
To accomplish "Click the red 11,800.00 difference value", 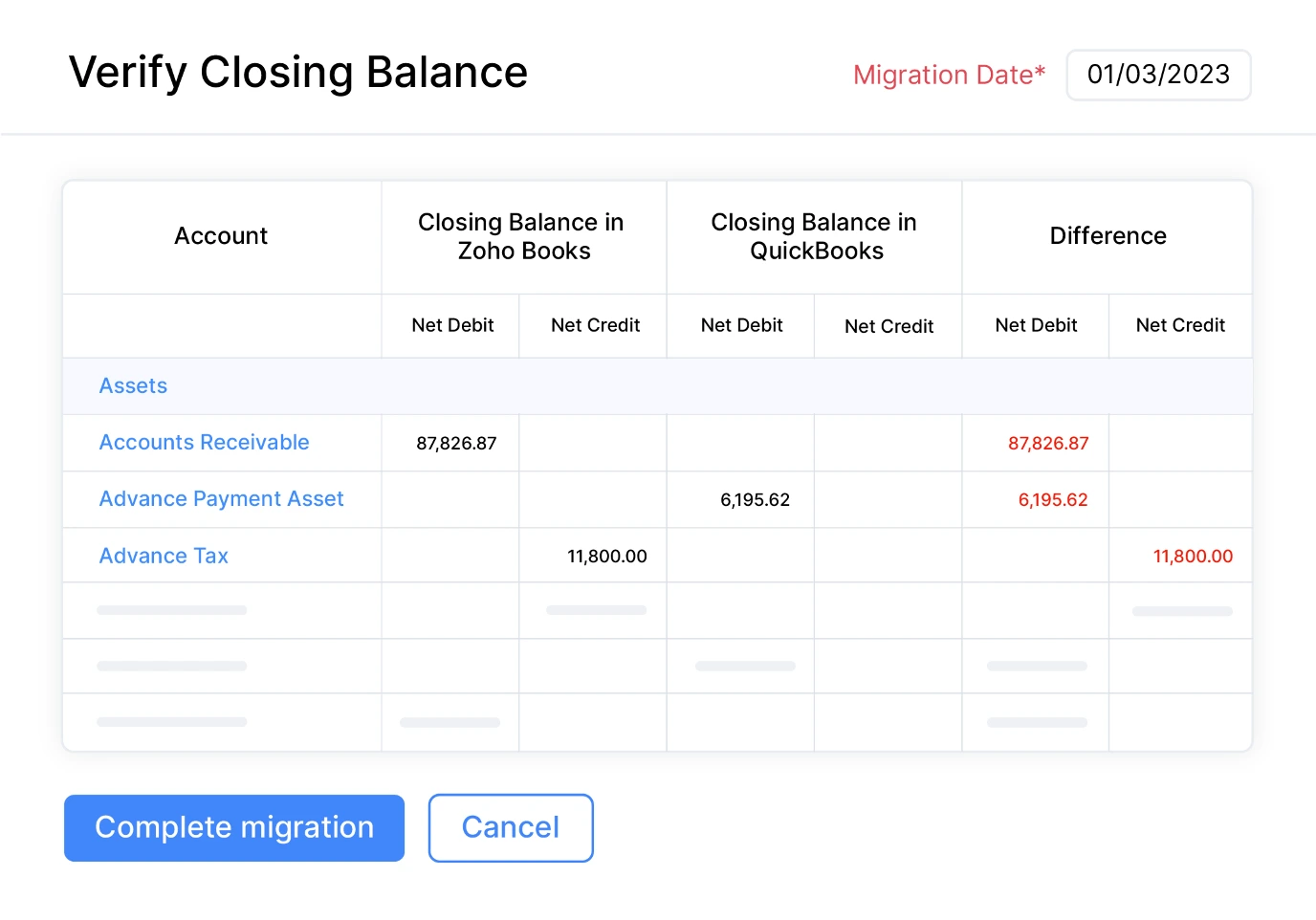I will click(x=1193, y=556).
